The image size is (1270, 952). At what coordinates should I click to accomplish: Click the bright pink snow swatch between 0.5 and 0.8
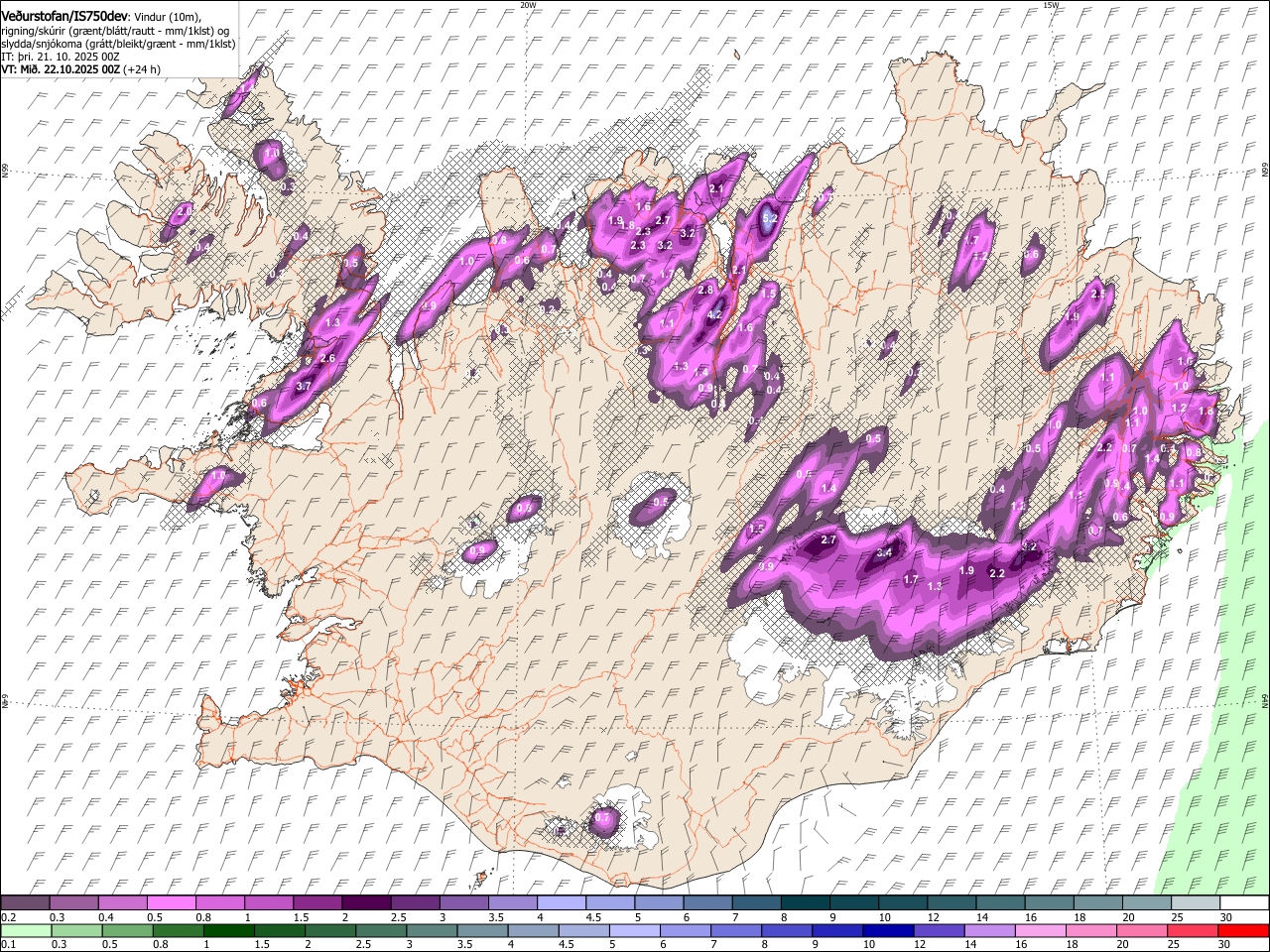[x=171, y=902]
